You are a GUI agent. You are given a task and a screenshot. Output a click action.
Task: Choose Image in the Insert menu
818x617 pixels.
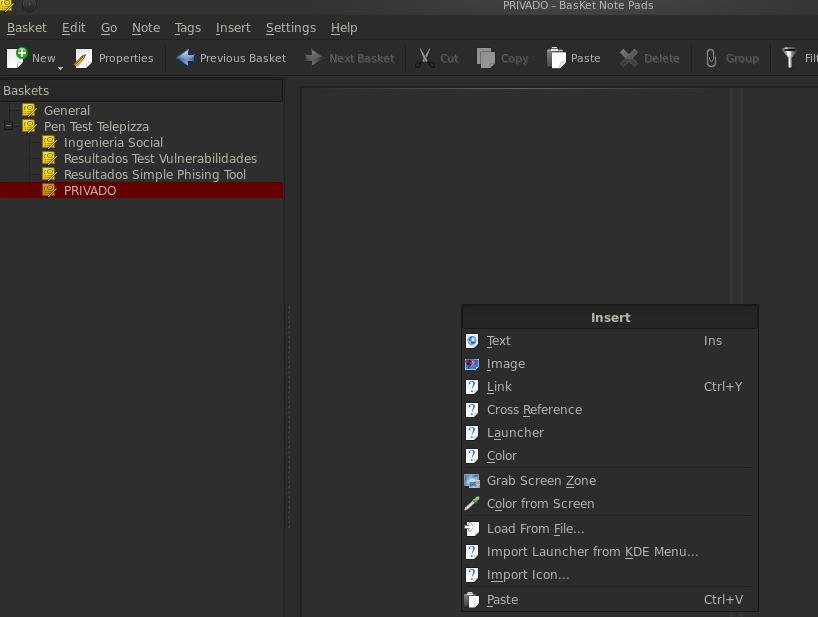[x=505, y=364]
